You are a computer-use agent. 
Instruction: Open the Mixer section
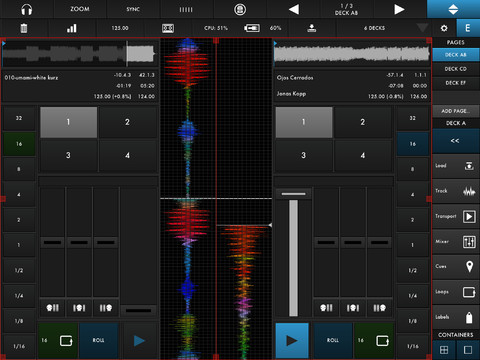tap(456, 242)
